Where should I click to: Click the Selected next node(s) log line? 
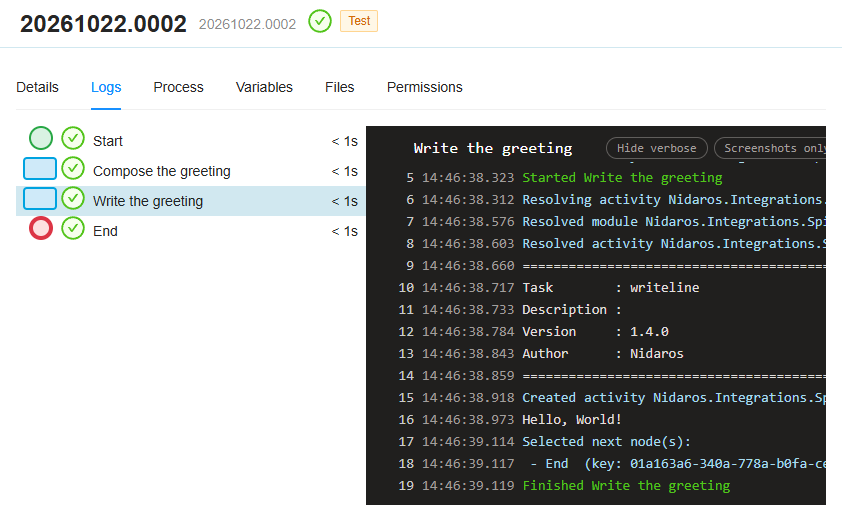607,442
